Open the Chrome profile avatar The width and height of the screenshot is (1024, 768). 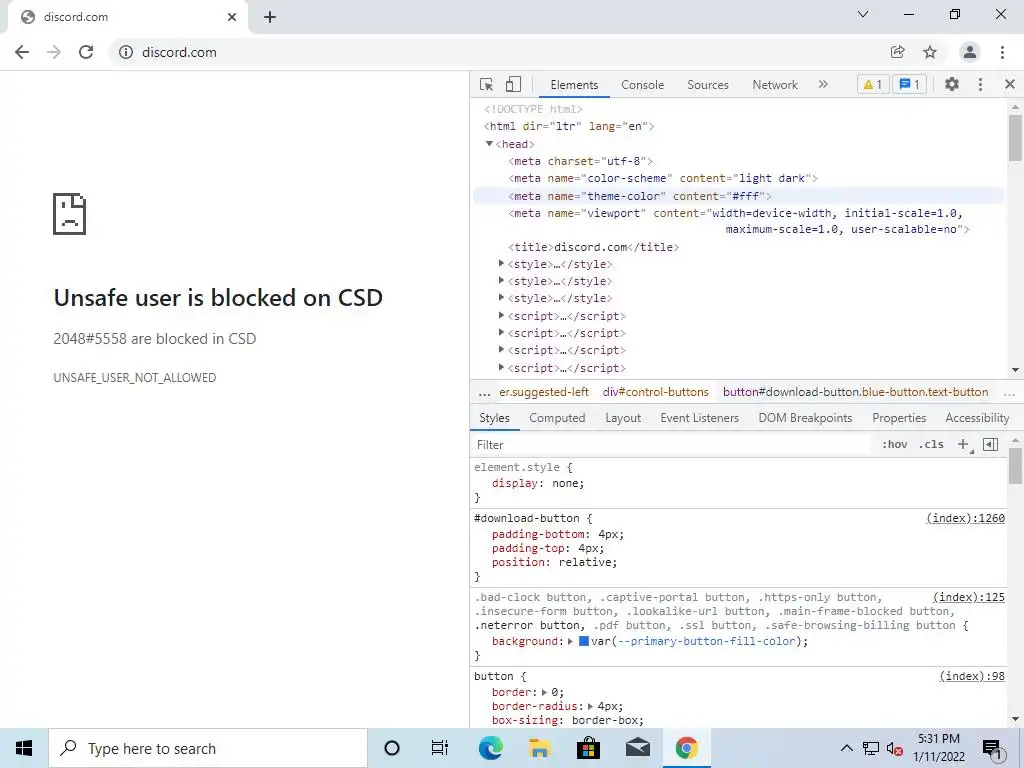click(x=970, y=52)
